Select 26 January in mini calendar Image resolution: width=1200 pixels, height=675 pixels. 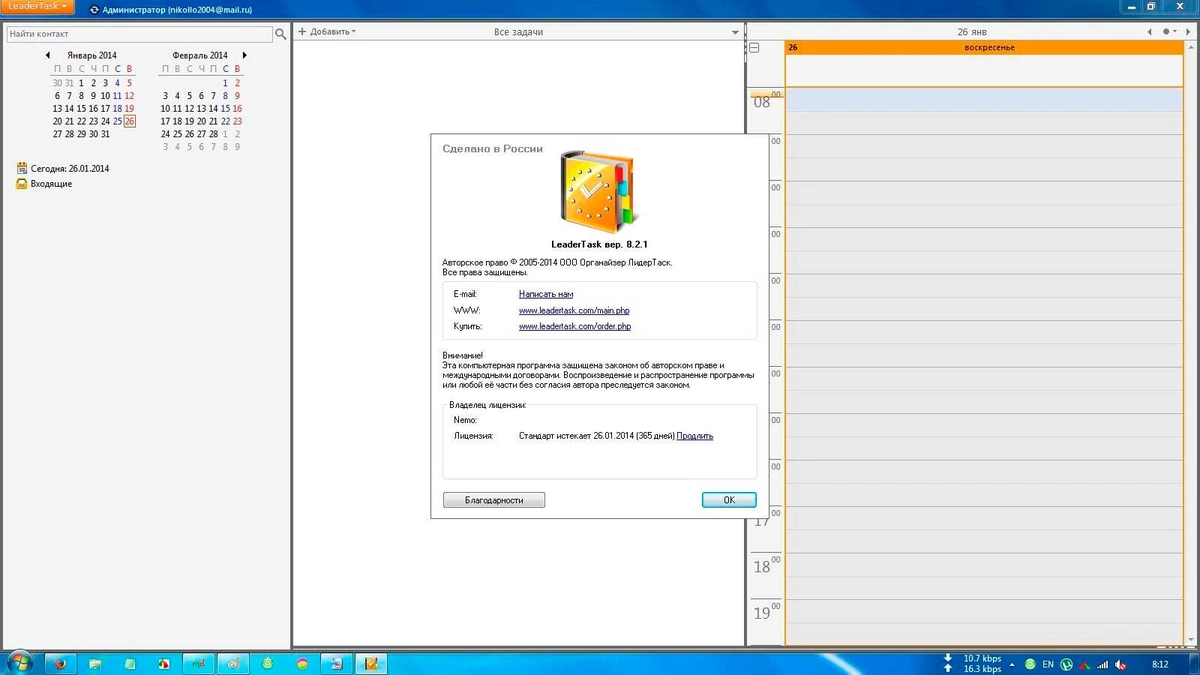coord(129,121)
